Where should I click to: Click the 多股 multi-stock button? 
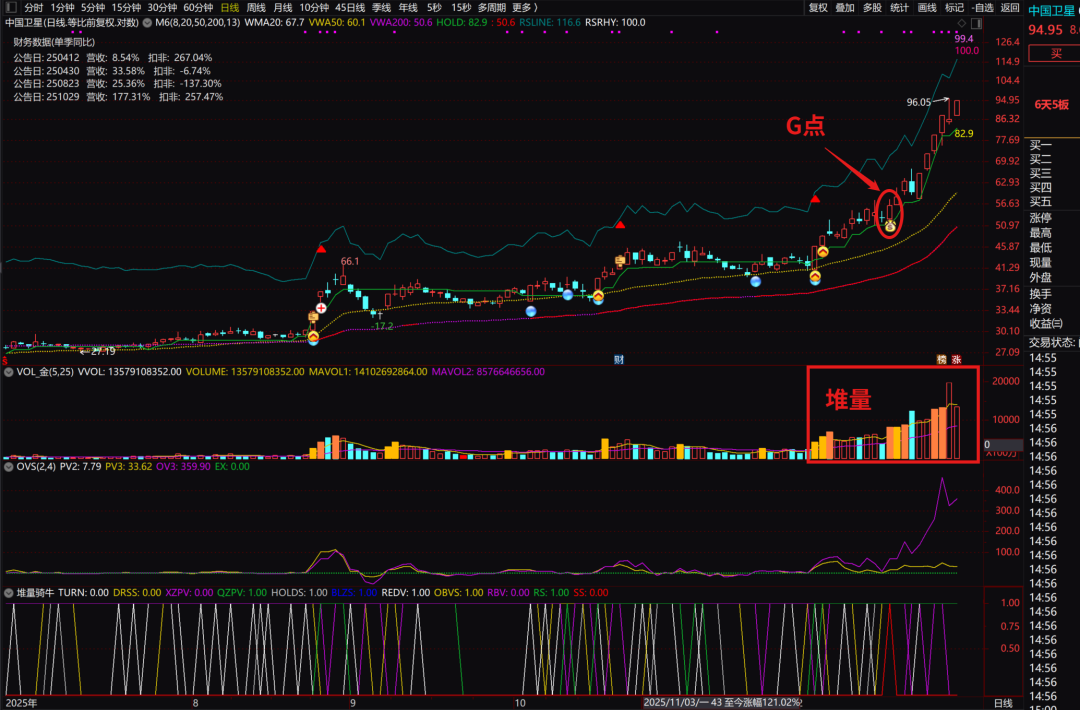872,8
